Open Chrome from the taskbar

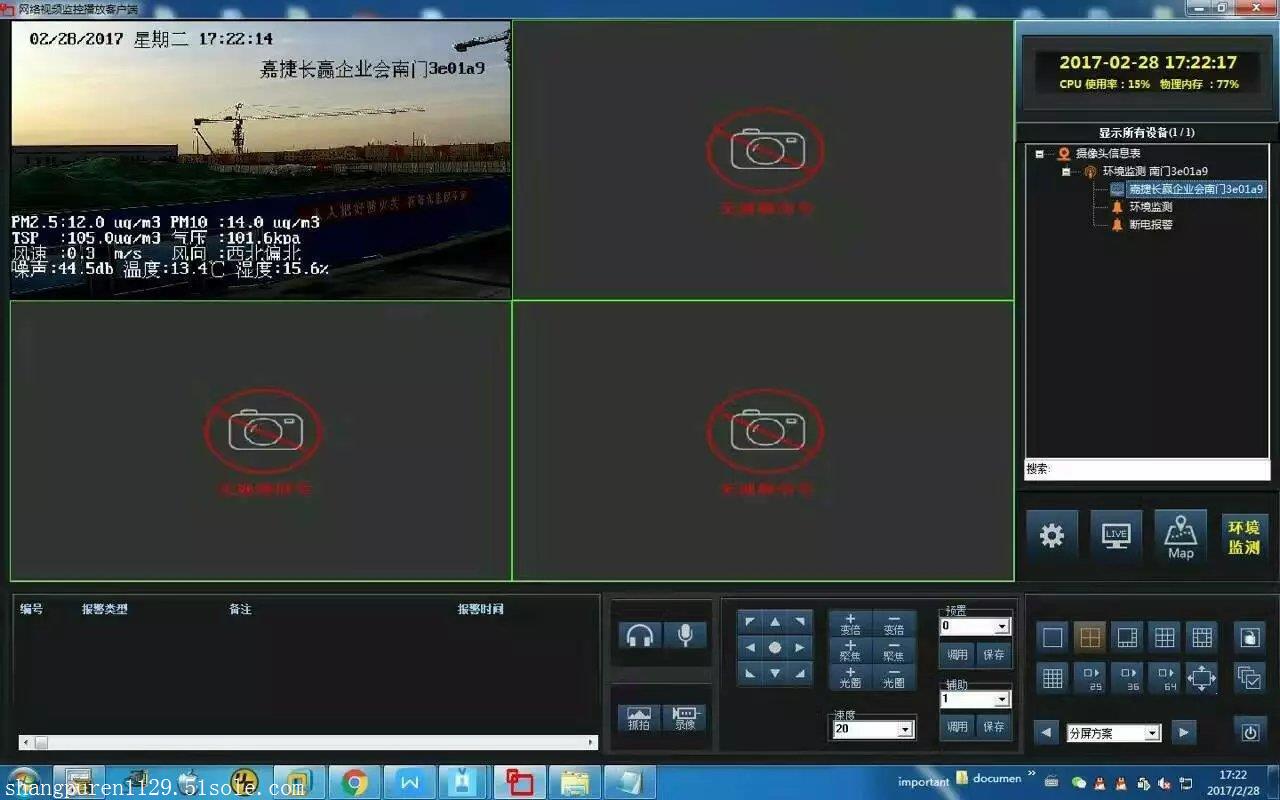click(x=354, y=782)
